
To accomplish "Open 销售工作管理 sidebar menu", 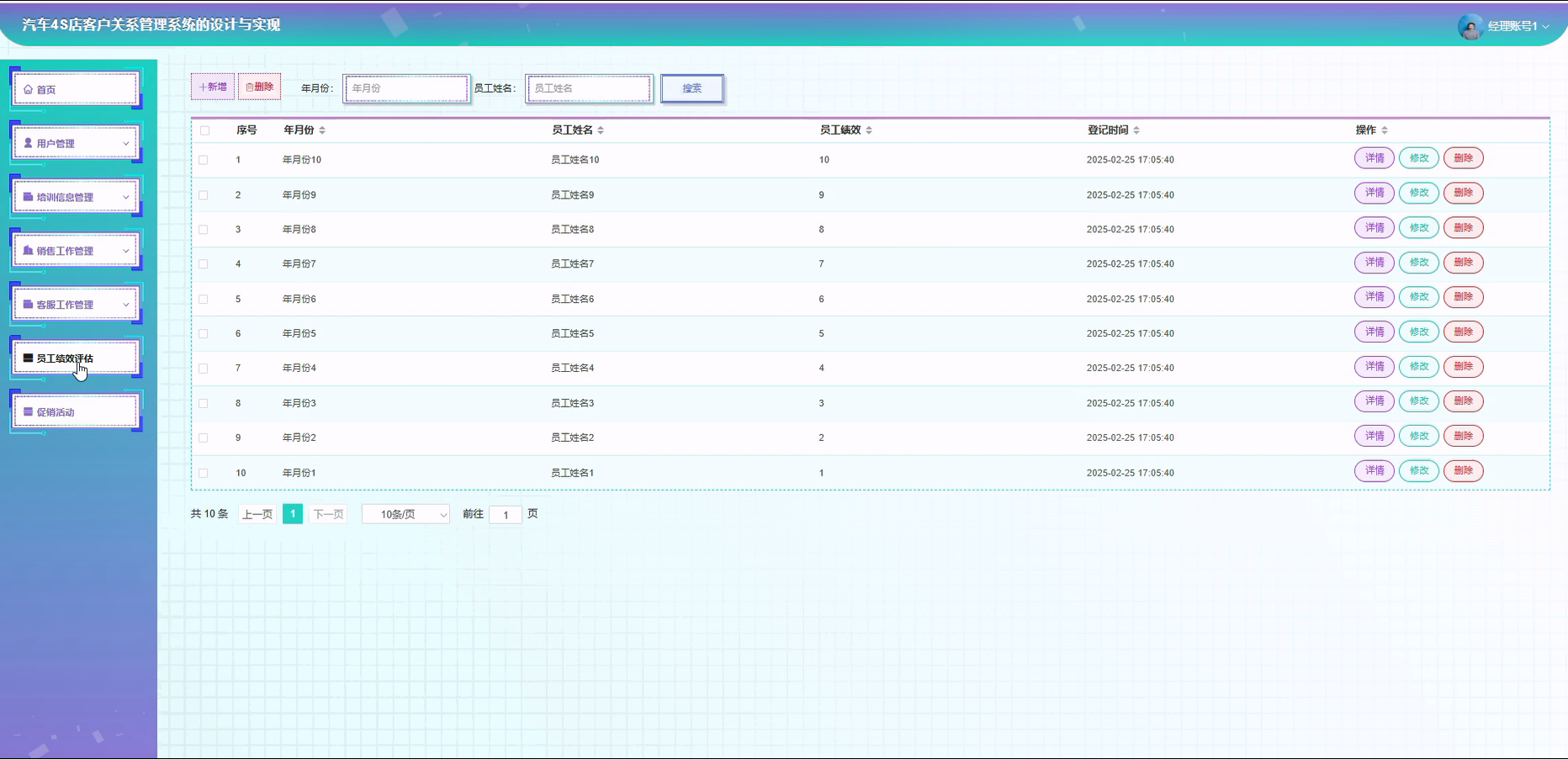I will (x=76, y=251).
